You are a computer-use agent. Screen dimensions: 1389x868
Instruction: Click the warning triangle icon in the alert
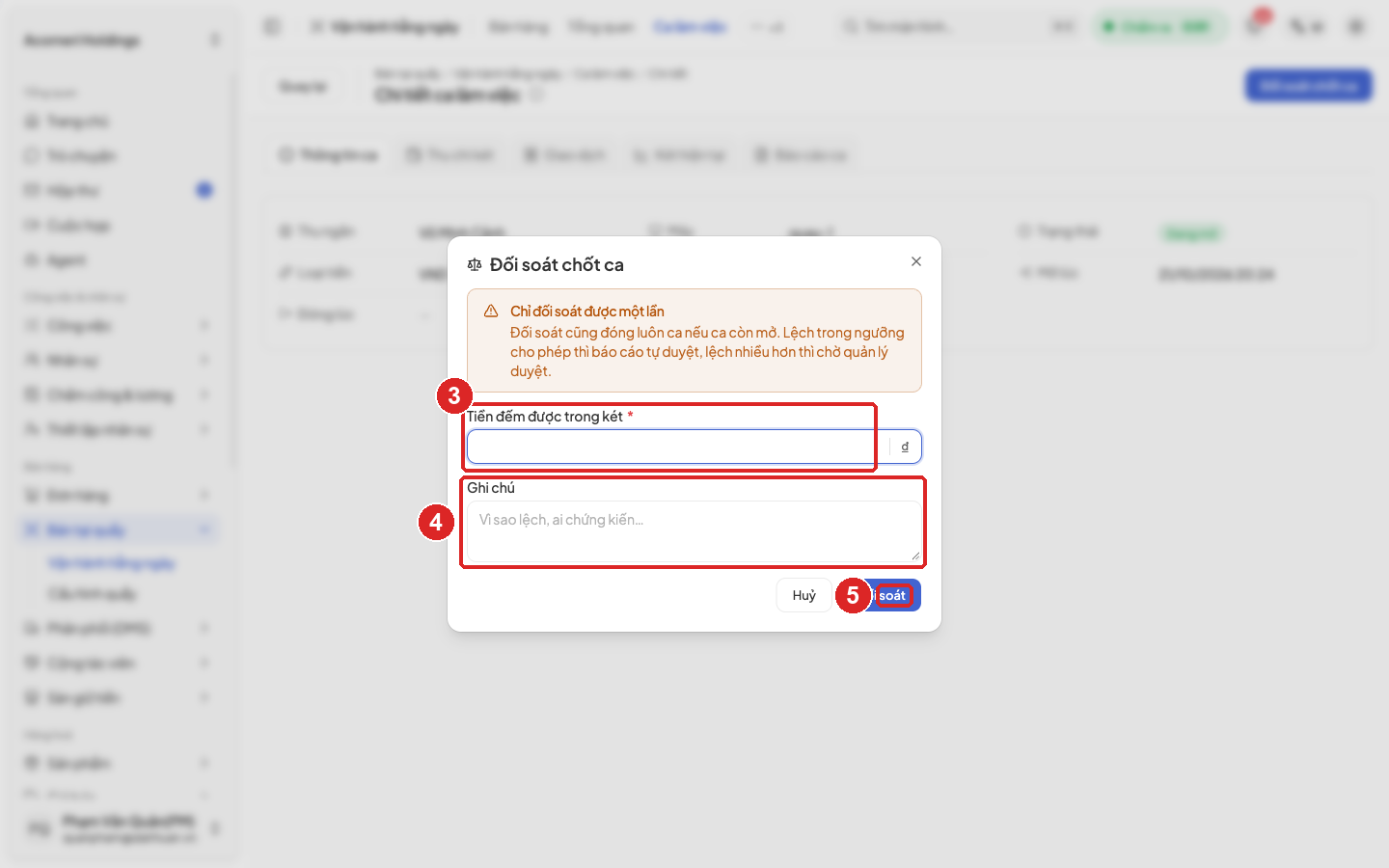[x=491, y=312]
